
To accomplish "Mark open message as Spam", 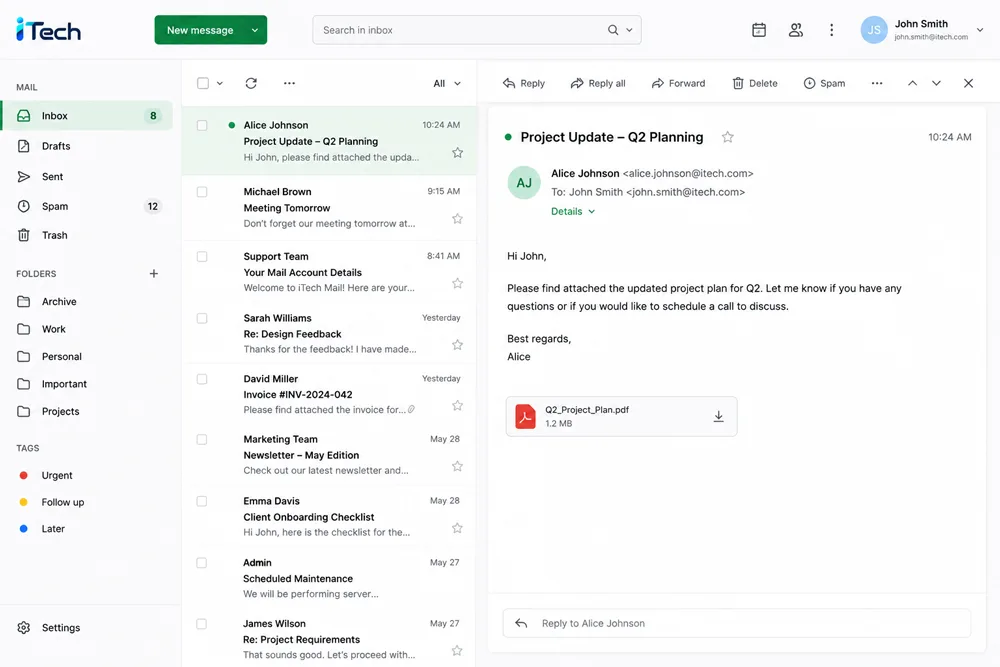I will tap(824, 84).
